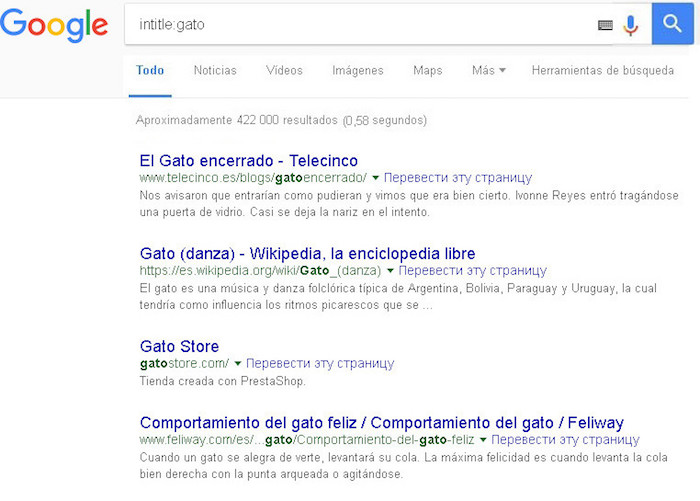Open Herramientas de búsqueda options
700x501 pixels.
point(602,71)
